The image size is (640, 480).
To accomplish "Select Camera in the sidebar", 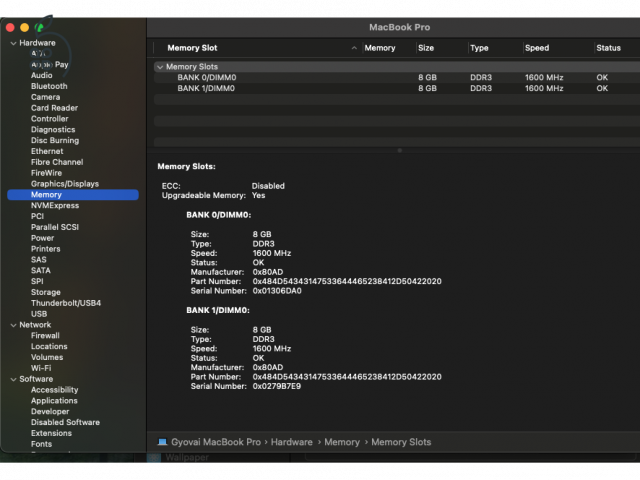I will 45,97.
